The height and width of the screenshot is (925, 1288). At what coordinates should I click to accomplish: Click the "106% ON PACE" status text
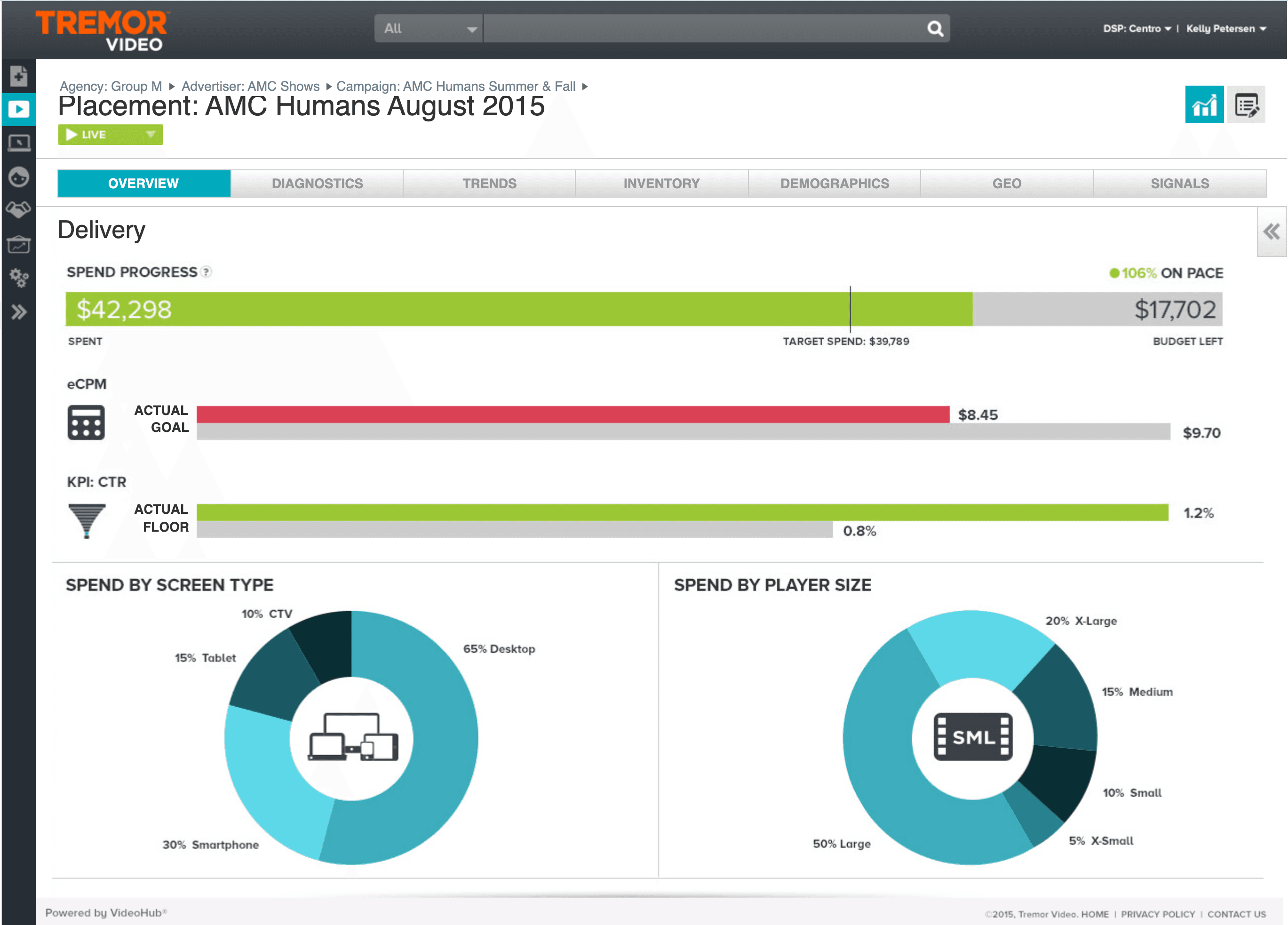1167,273
